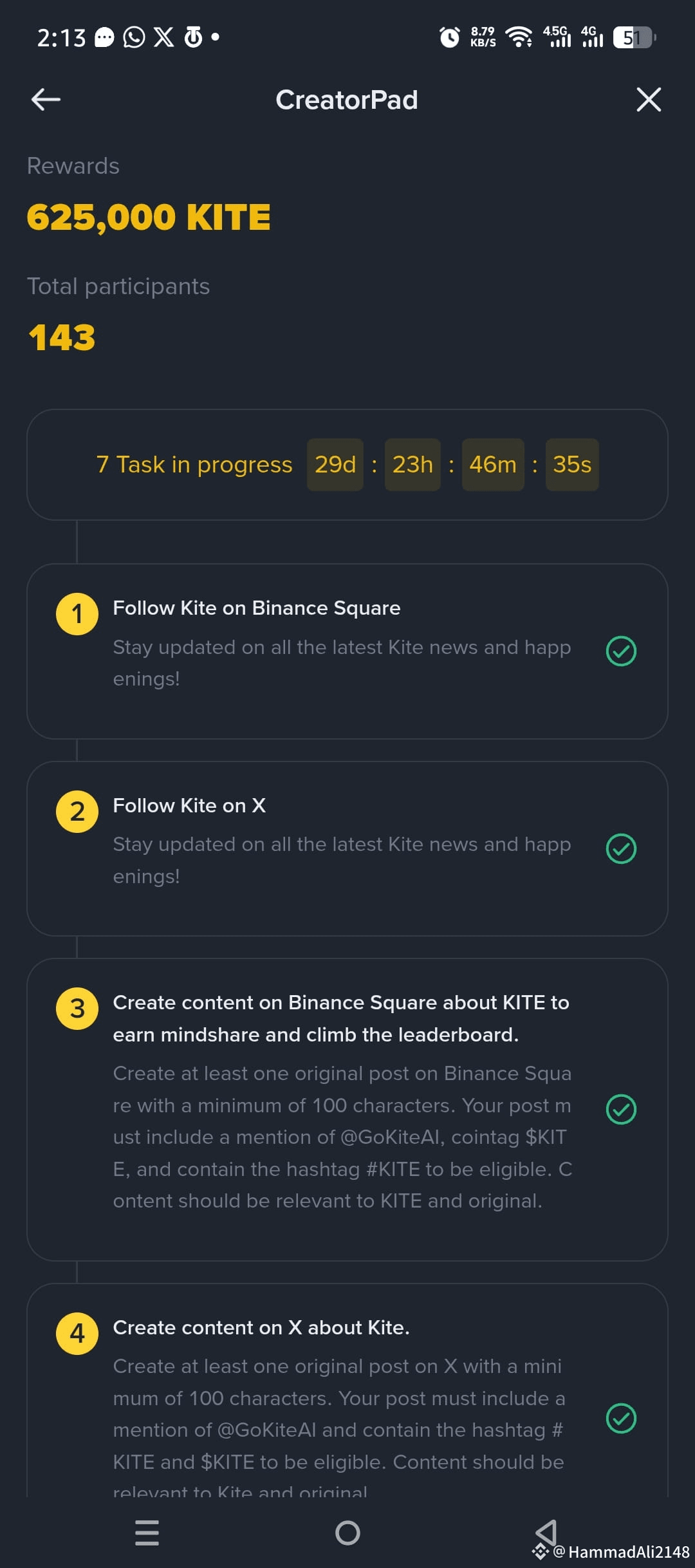
Task: Tap the number 3 badge on the Binance Square content task
Action: click(77, 1009)
